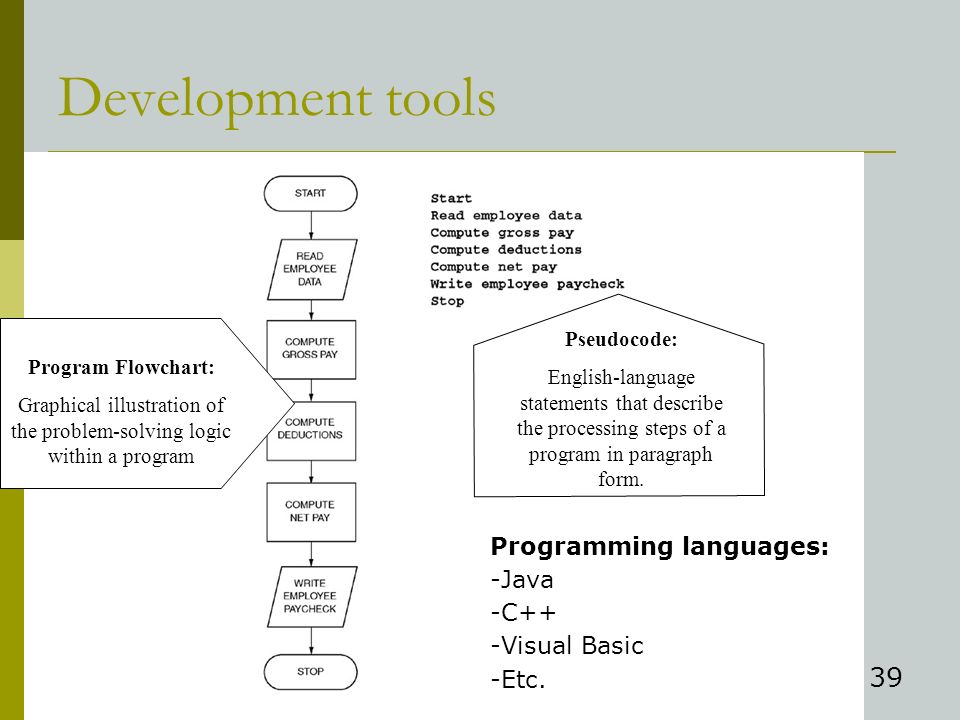960x720 pixels.
Task: Select the STOP flowchart terminator
Action: 310,672
